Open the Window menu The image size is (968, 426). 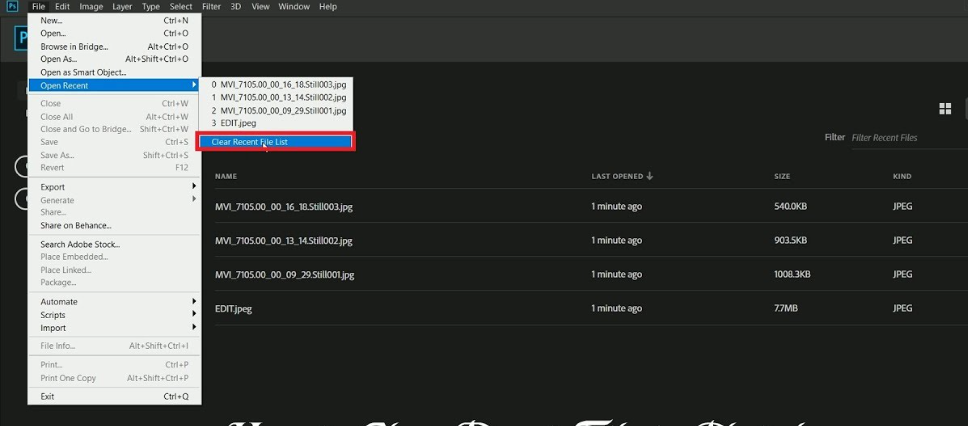click(294, 6)
